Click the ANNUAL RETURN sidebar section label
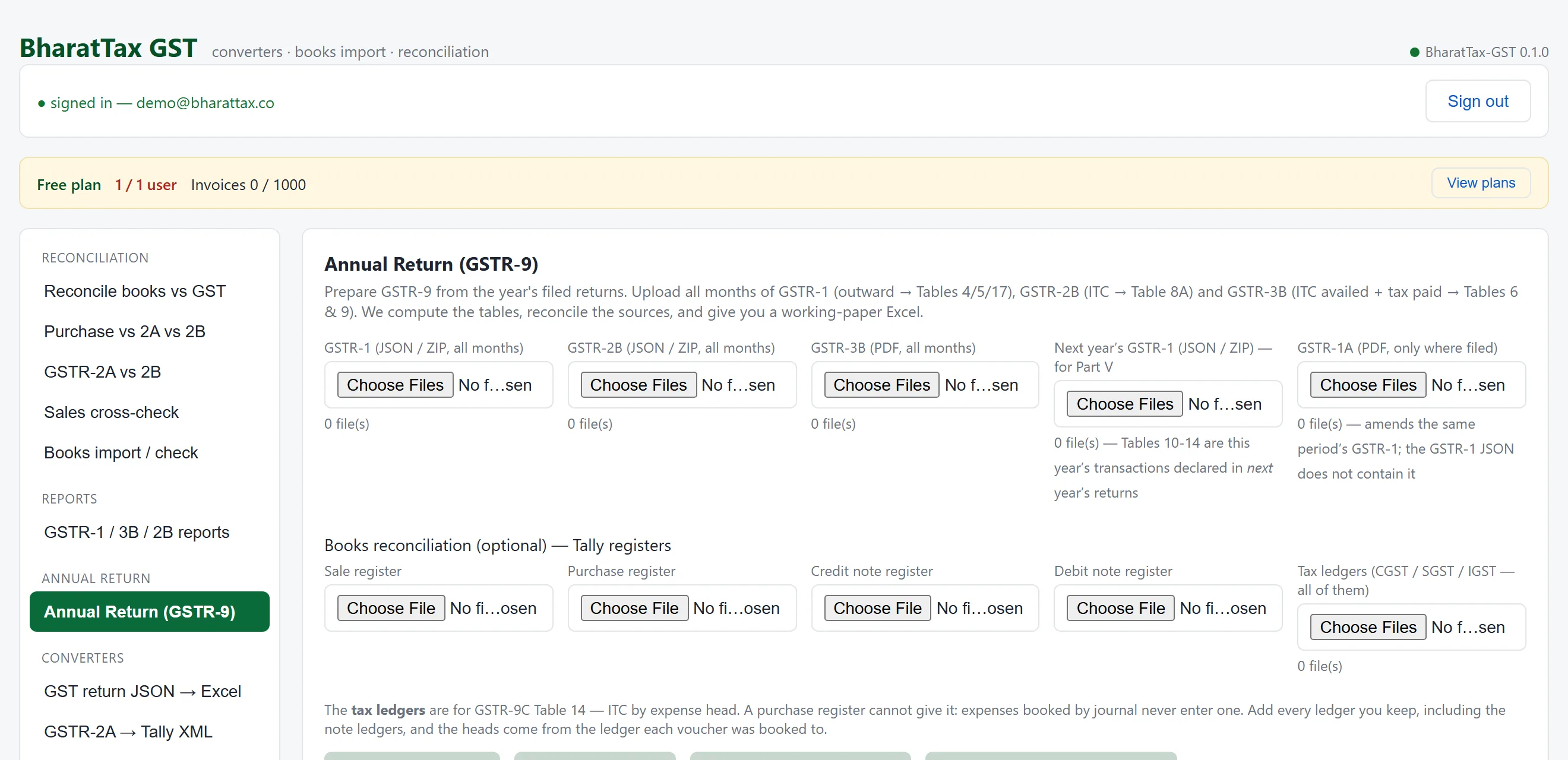 (96, 578)
